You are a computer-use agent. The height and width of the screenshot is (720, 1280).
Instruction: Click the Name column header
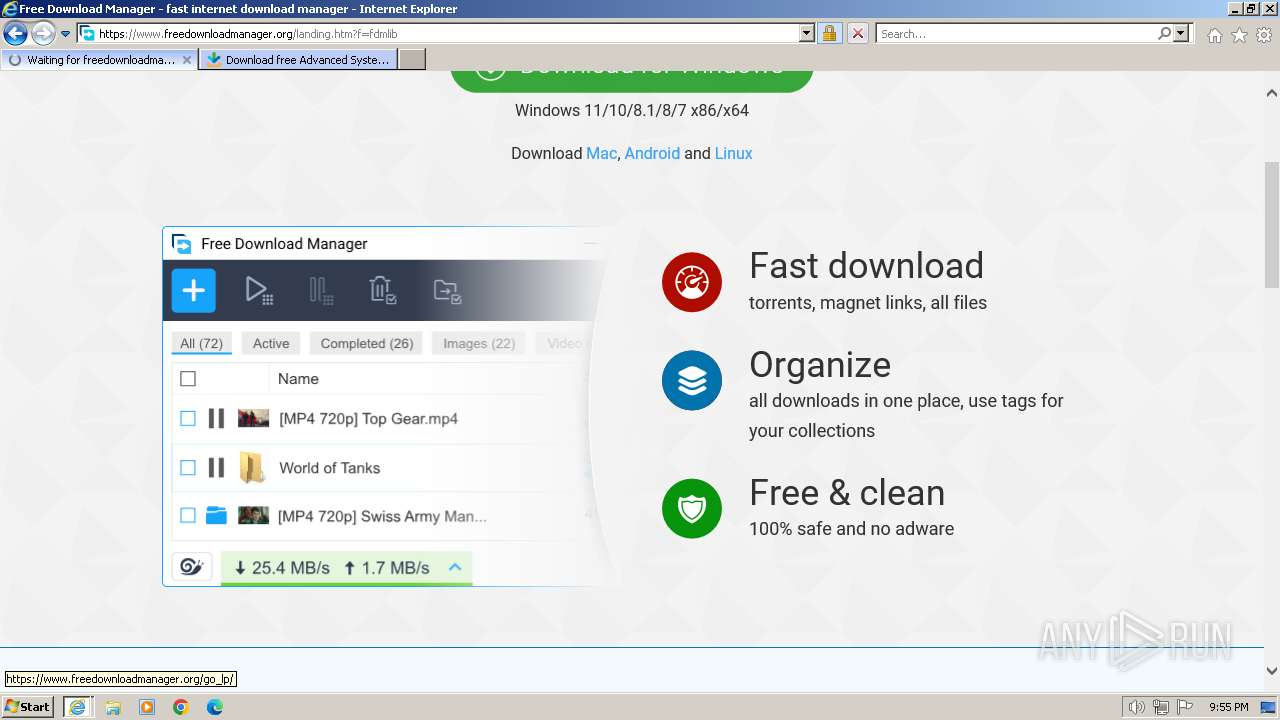pyautogui.click(x=298, y=379)
